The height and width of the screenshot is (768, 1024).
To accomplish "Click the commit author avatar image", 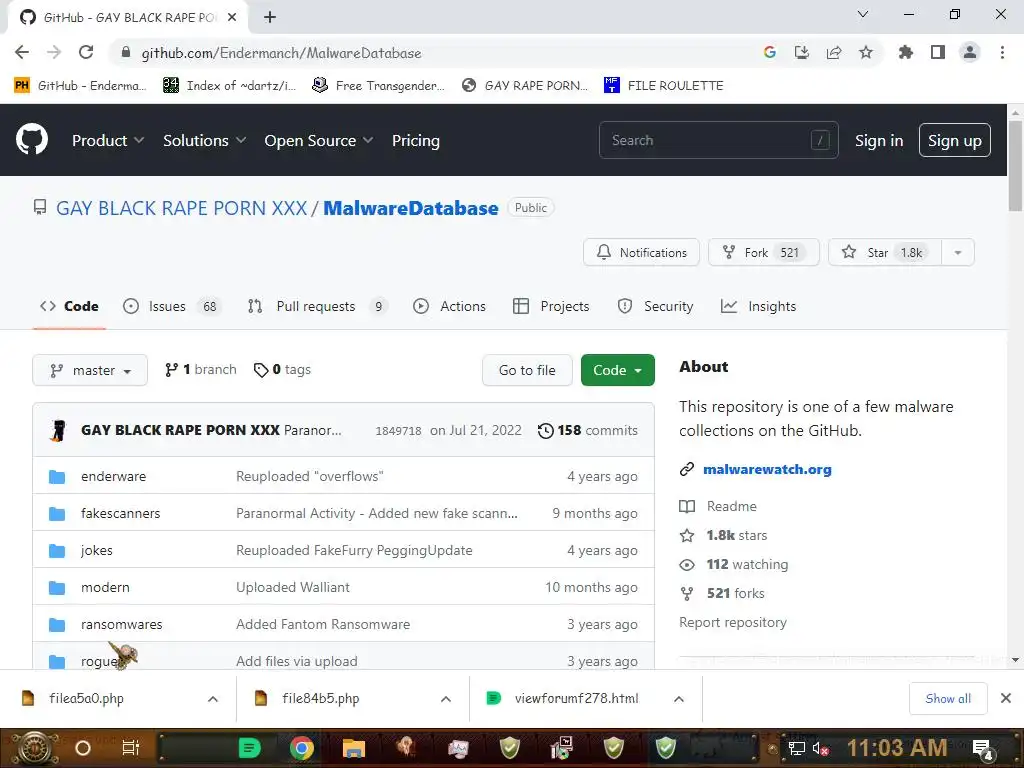I will point(58,430).
